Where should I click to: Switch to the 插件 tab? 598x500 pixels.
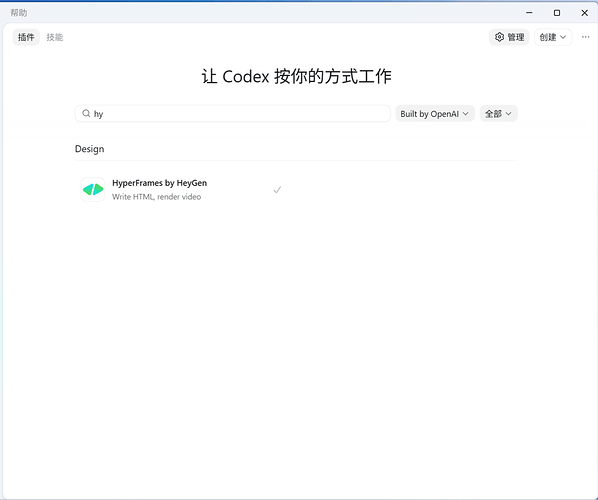pyautogui.click(x=26, y=37)
